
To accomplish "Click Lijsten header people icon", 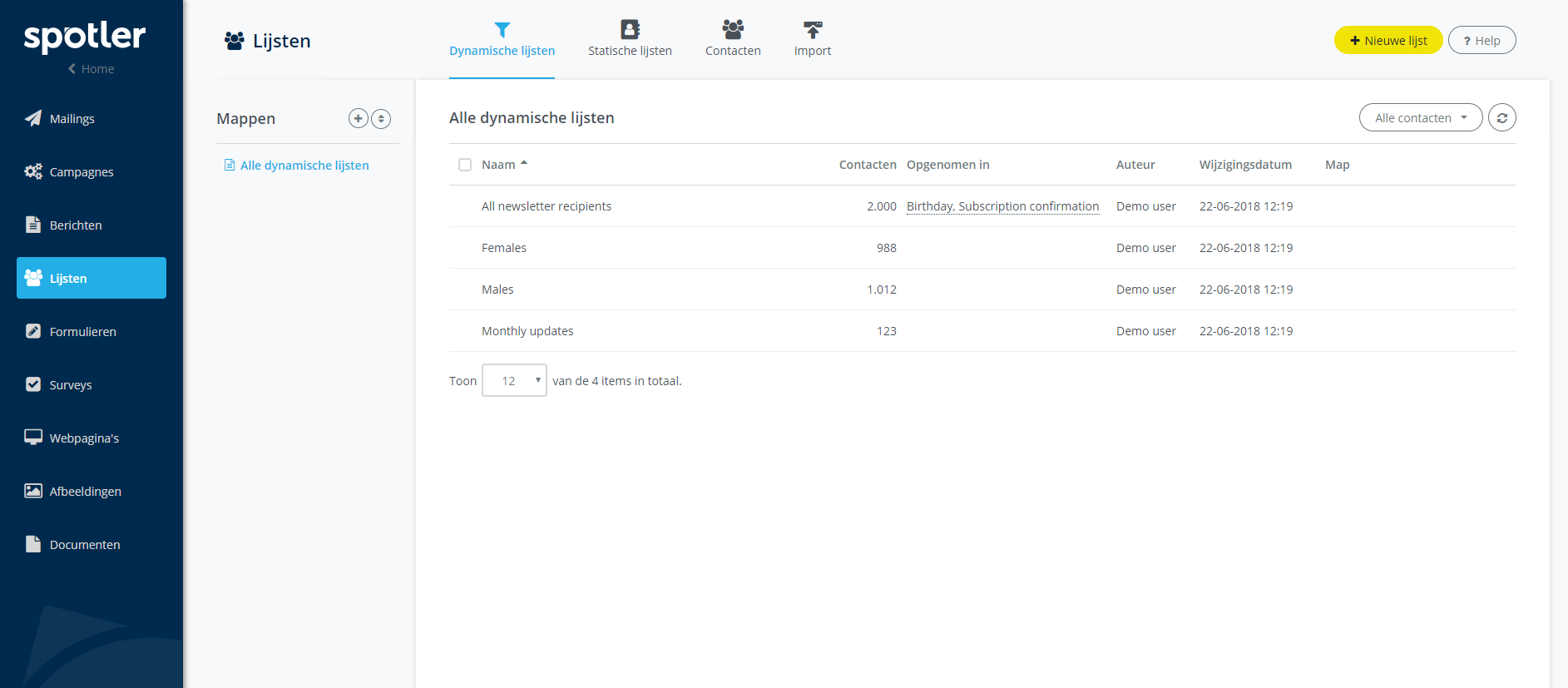I will coord(235,41).
